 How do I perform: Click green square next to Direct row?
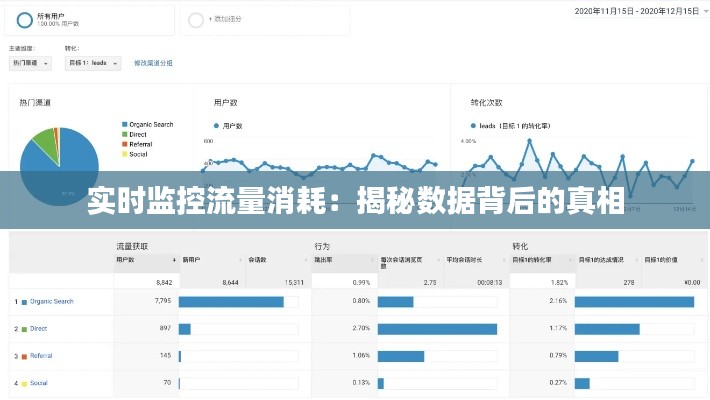coord(24,329)
